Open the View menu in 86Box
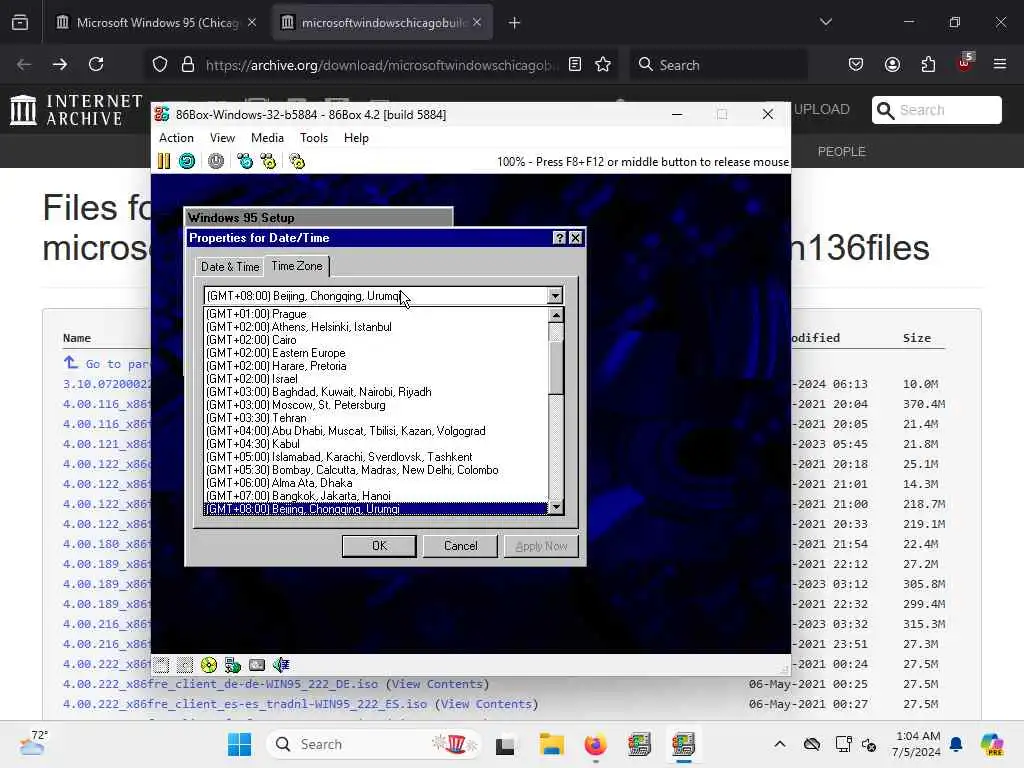Viewport: 1024px width, 768px height. [x=222, y=138]
